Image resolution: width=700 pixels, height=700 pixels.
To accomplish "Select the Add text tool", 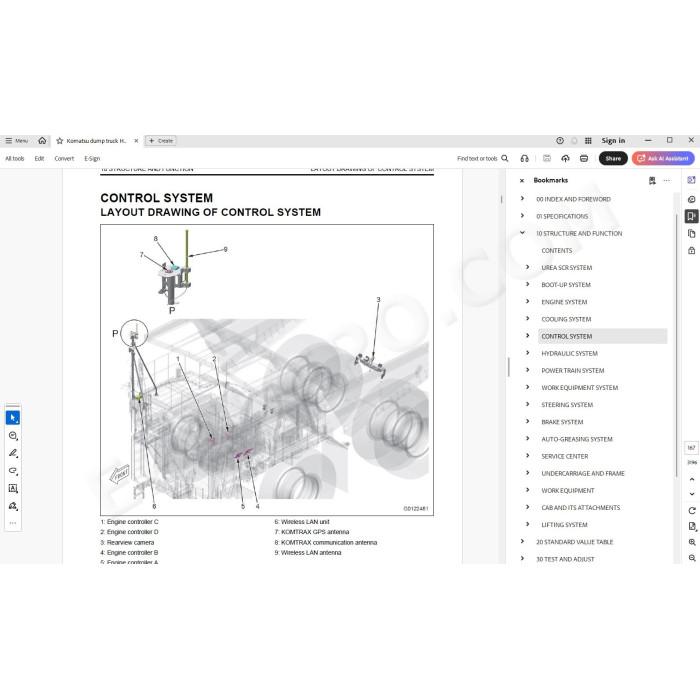I will tap(13, 488).
